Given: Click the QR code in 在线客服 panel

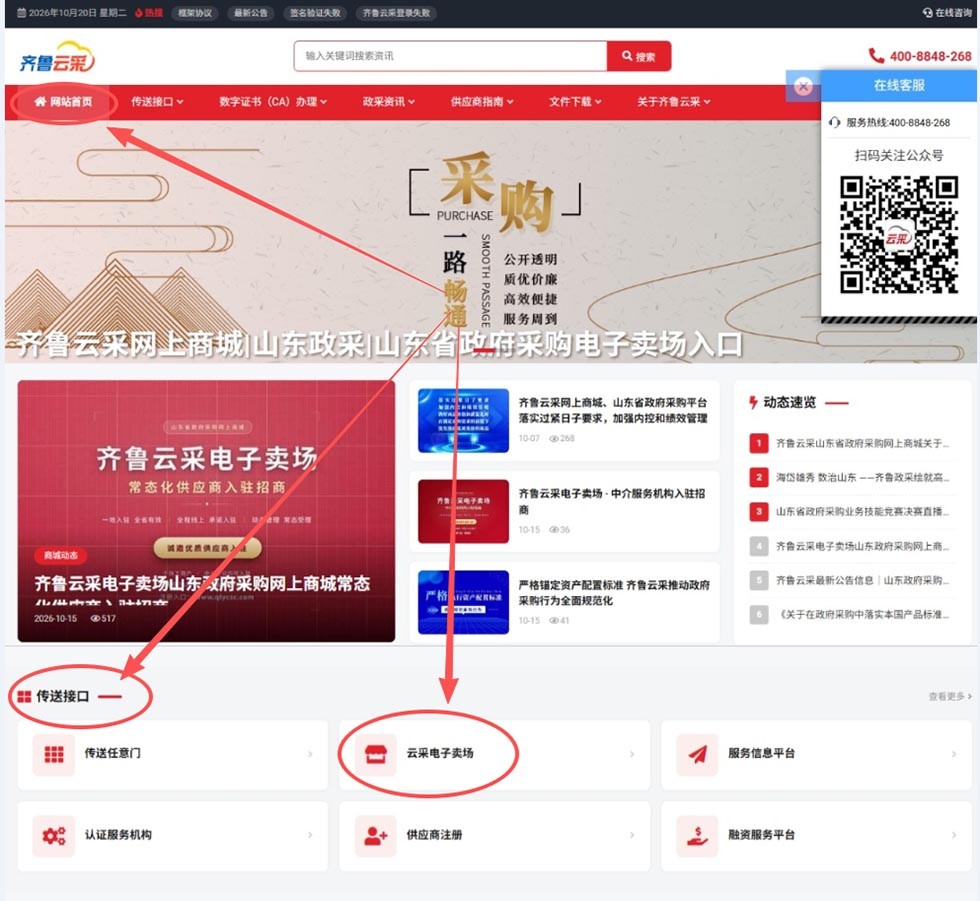Looking at the screenshot, I should pos(899,235).
